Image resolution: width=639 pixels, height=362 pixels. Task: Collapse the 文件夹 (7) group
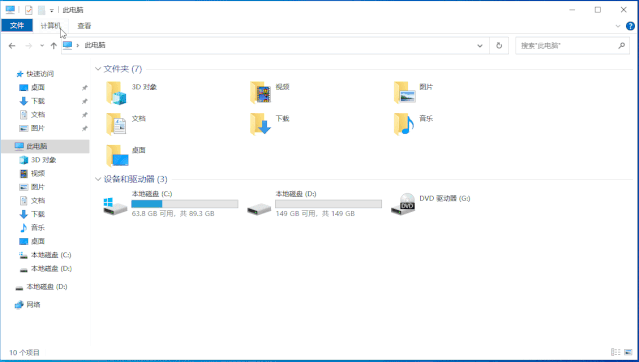(98, 69)
